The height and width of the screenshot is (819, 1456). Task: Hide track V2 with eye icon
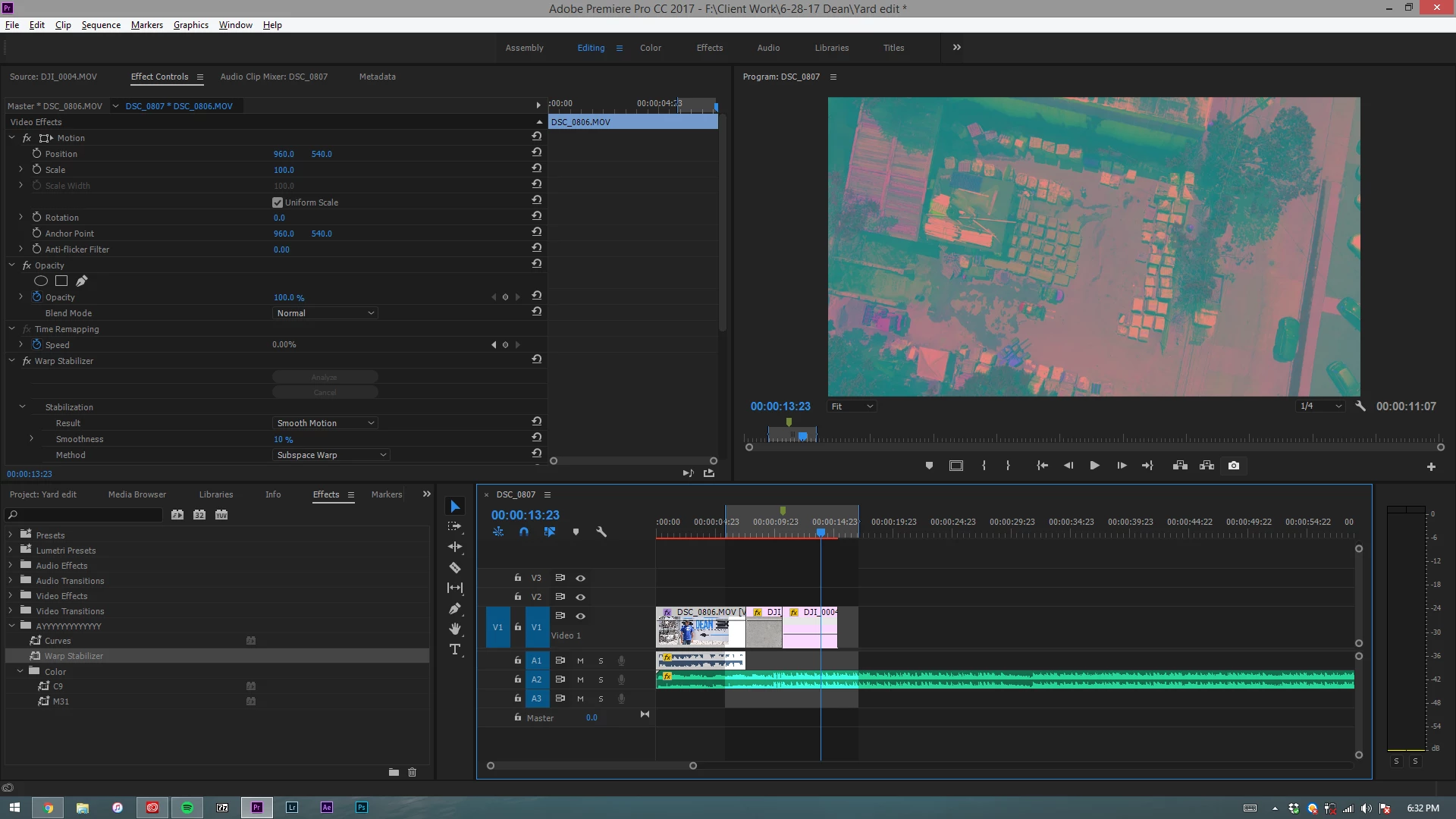580,597
